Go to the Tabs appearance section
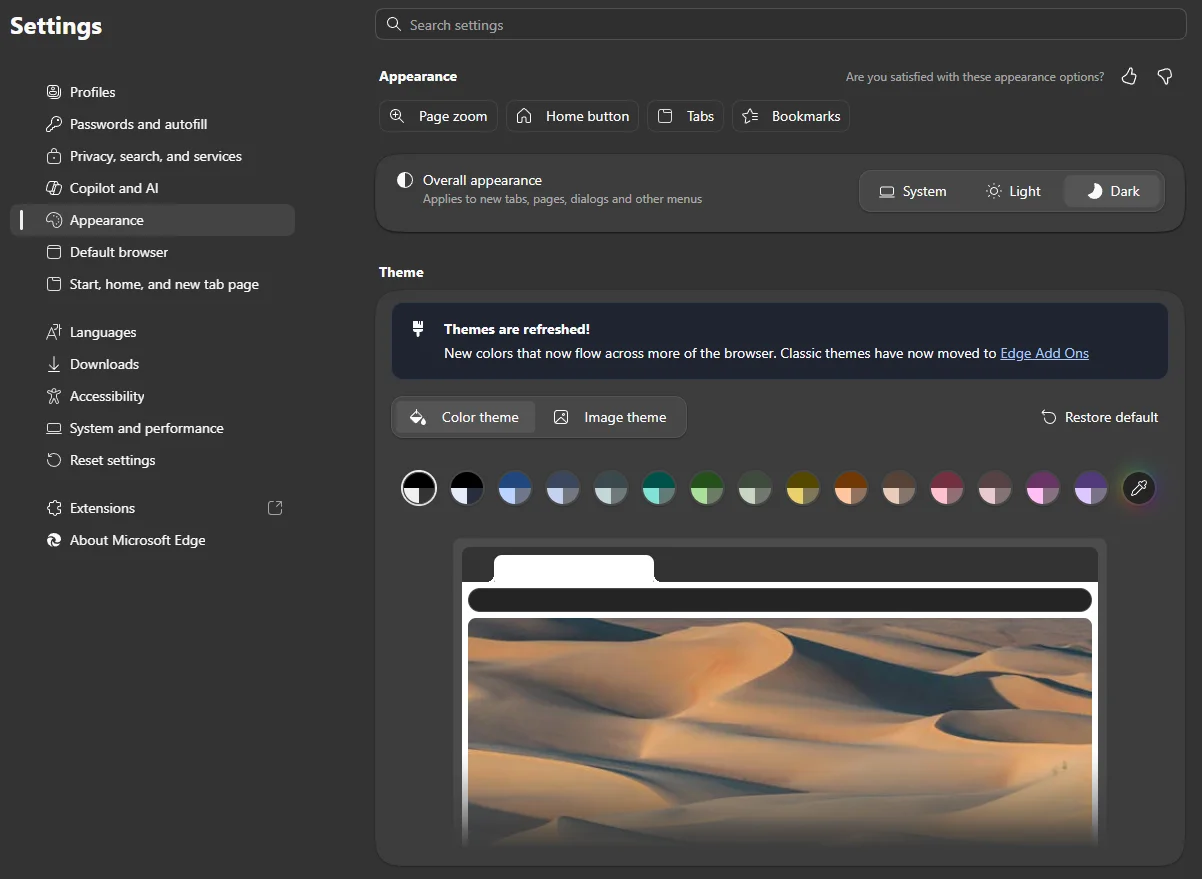Screen dimensions: 1202x879 click(x=685, y=116)
